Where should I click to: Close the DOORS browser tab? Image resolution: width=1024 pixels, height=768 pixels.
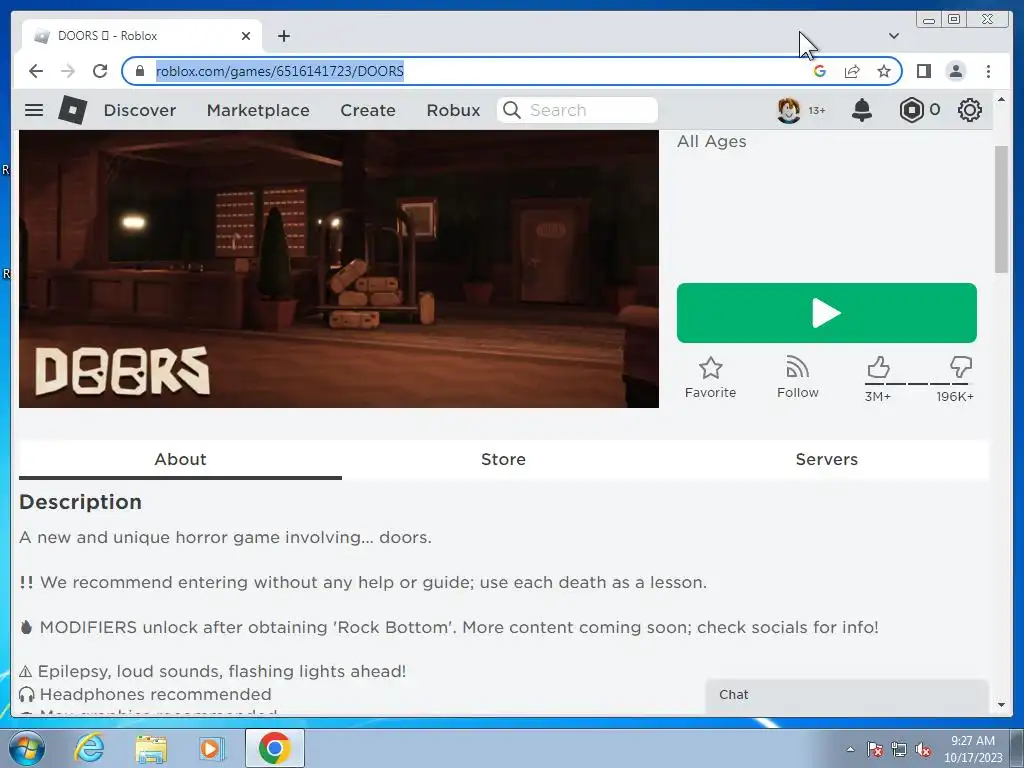246,36
